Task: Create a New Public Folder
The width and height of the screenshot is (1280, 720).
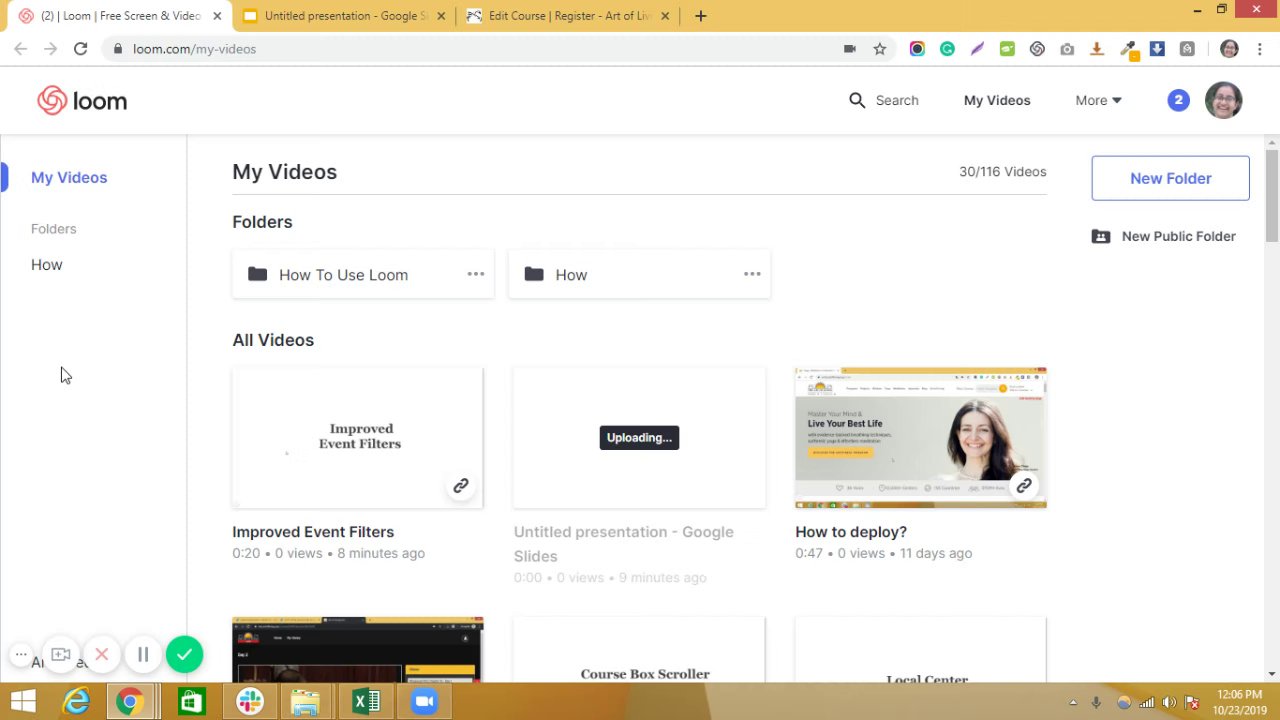Action: tap(1164, 237)
